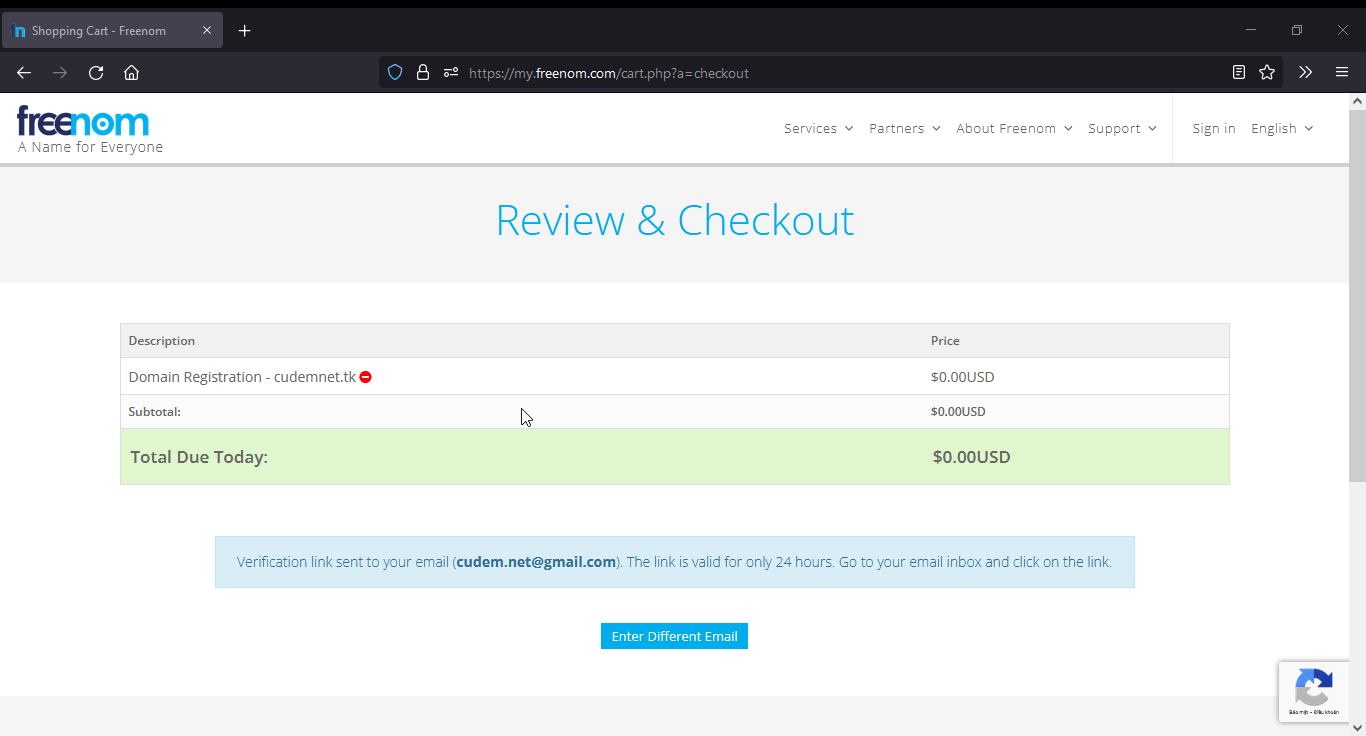The image size is (1366, 736).
Task: Click the Price column header
Action: point(945,341)
